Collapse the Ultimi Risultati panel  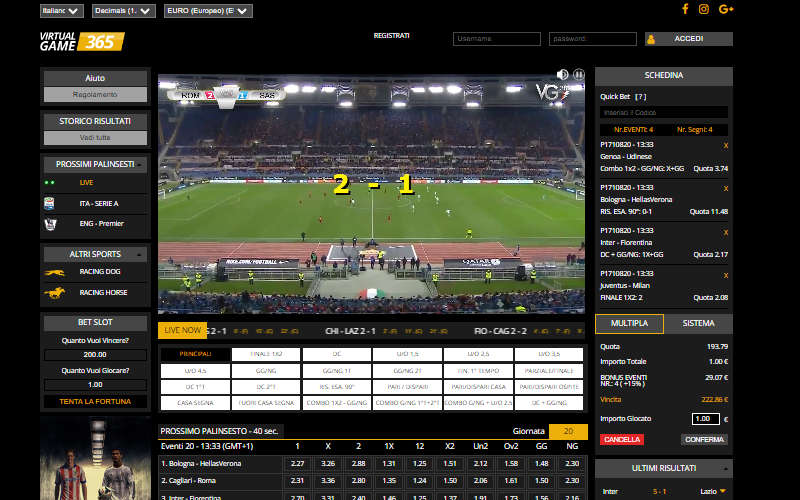click(726, 468)
